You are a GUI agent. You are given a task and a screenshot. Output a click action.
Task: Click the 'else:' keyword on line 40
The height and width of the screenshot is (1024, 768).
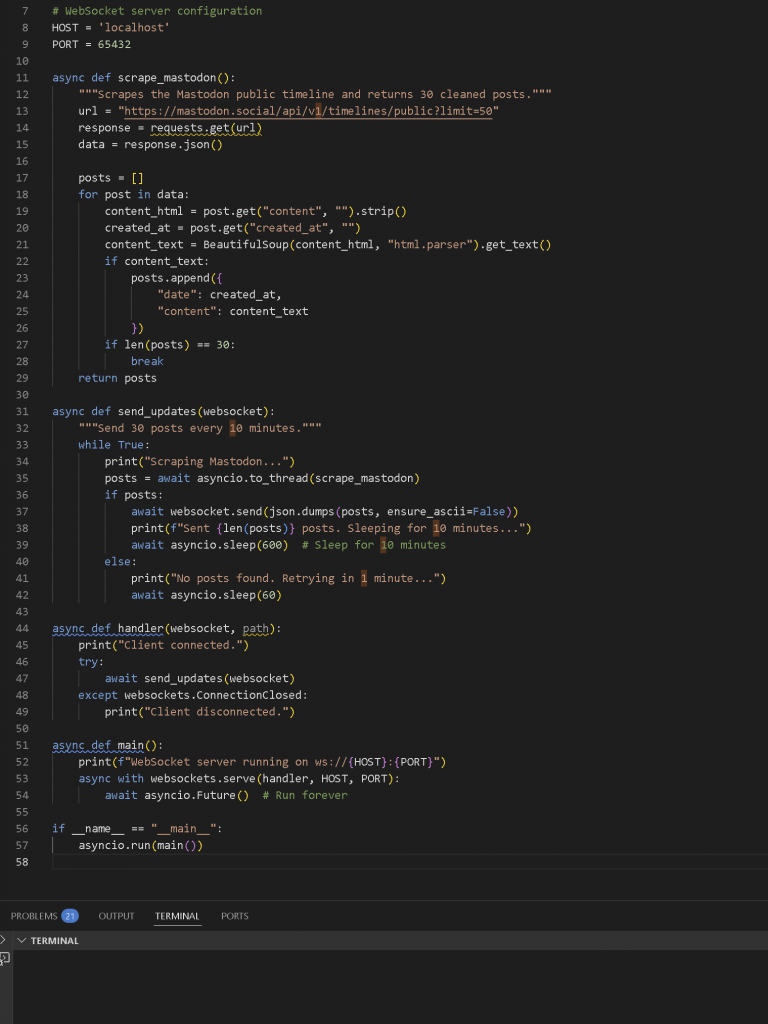pos(121,562)
